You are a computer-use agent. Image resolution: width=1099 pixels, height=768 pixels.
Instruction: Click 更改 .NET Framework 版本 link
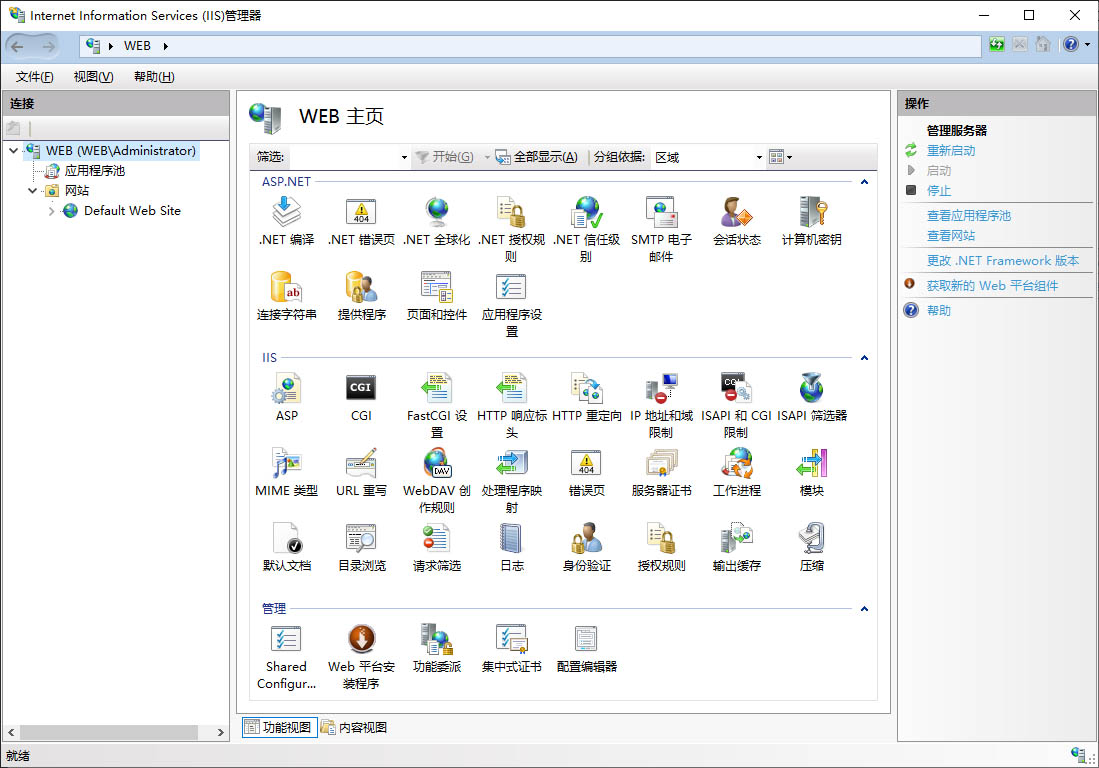1003,261
